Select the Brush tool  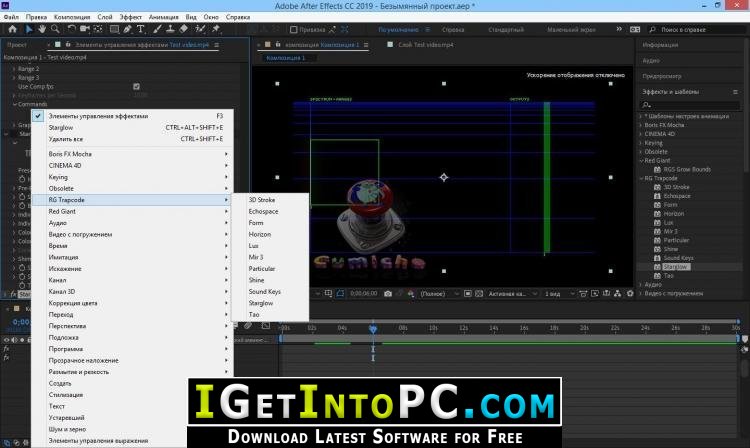157,29
